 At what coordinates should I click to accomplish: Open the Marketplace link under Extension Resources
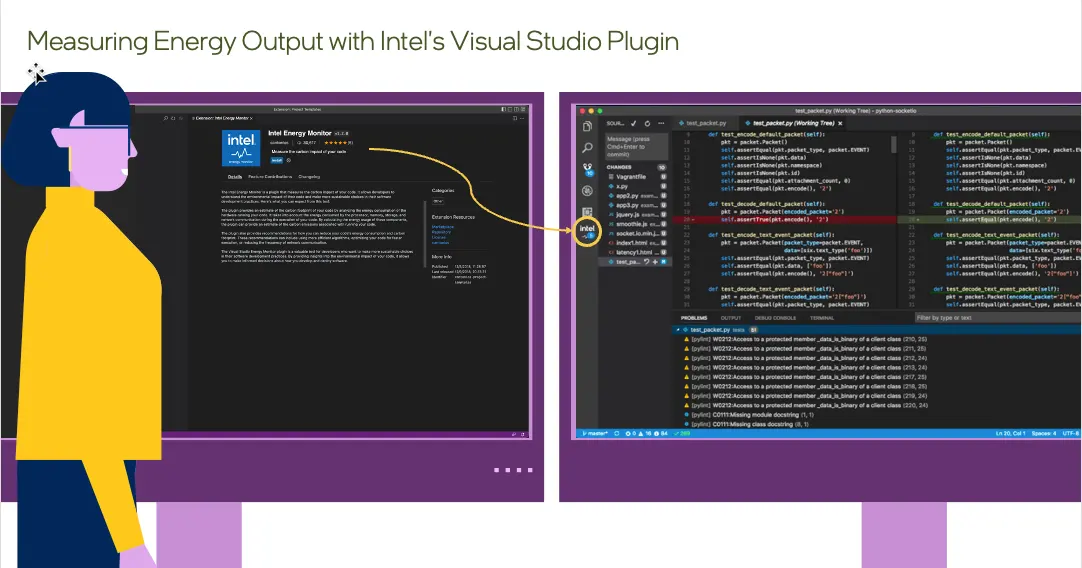coord(442,226)
